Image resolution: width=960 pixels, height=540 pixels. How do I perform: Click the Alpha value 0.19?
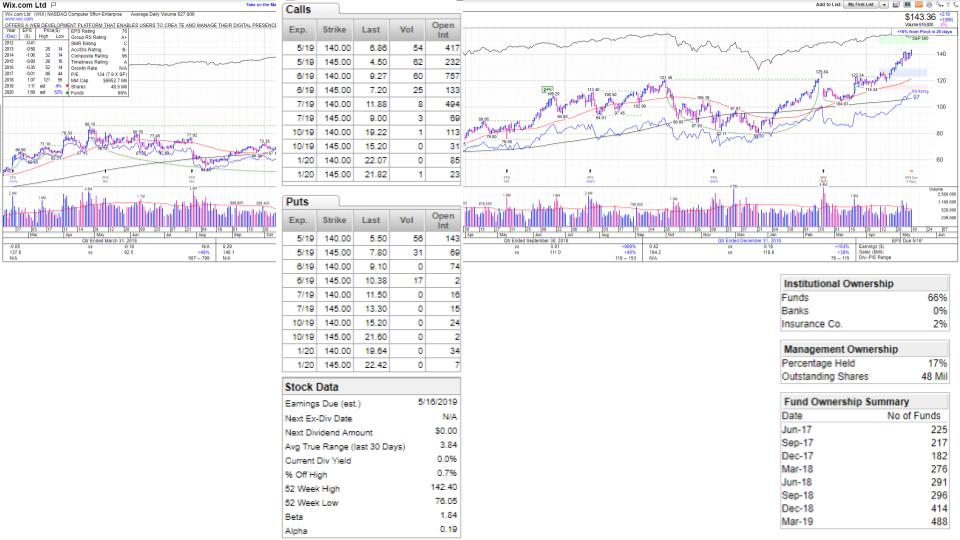tap(449, 530)
